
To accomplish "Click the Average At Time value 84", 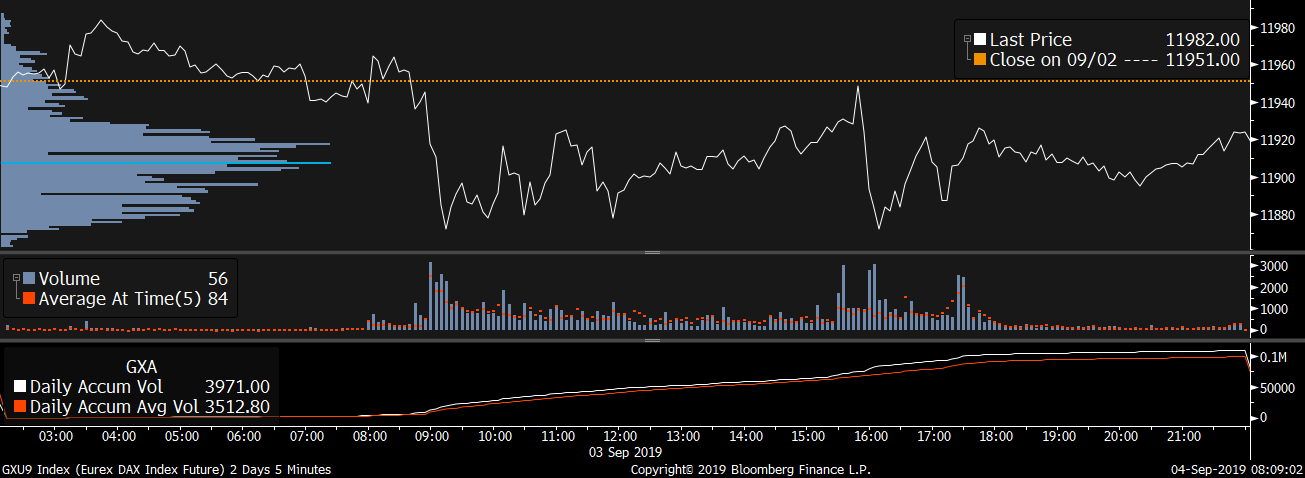I will point(218,298).
